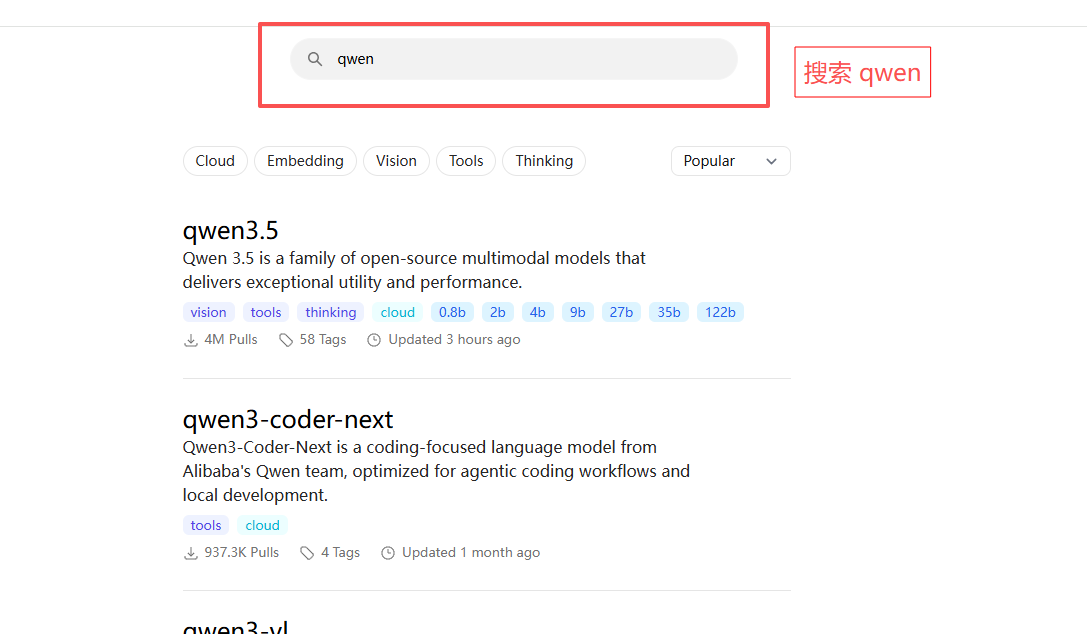Filter models by Embedding
Image resolution: width=1087 pixels, height=634 pixels.
(x=305, y=161)
